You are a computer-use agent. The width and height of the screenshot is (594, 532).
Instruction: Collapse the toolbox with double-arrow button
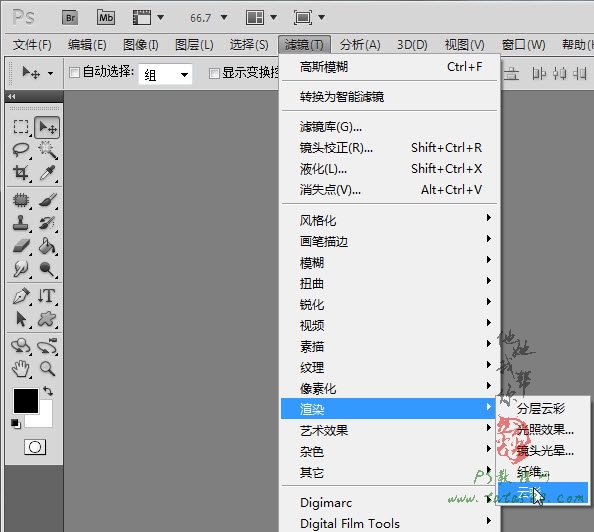12,97
